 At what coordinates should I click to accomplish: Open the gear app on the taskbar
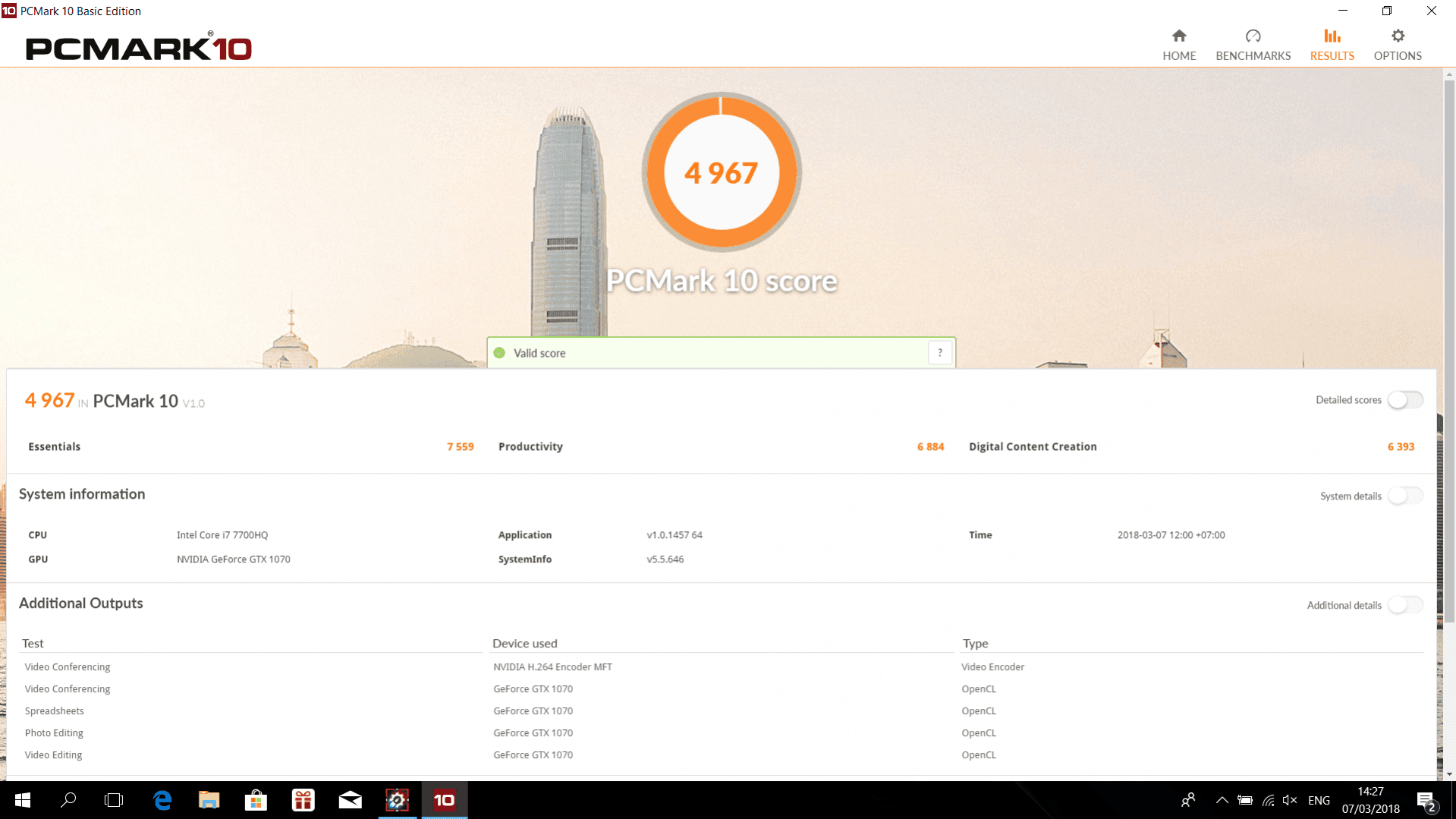coord(398,800)
